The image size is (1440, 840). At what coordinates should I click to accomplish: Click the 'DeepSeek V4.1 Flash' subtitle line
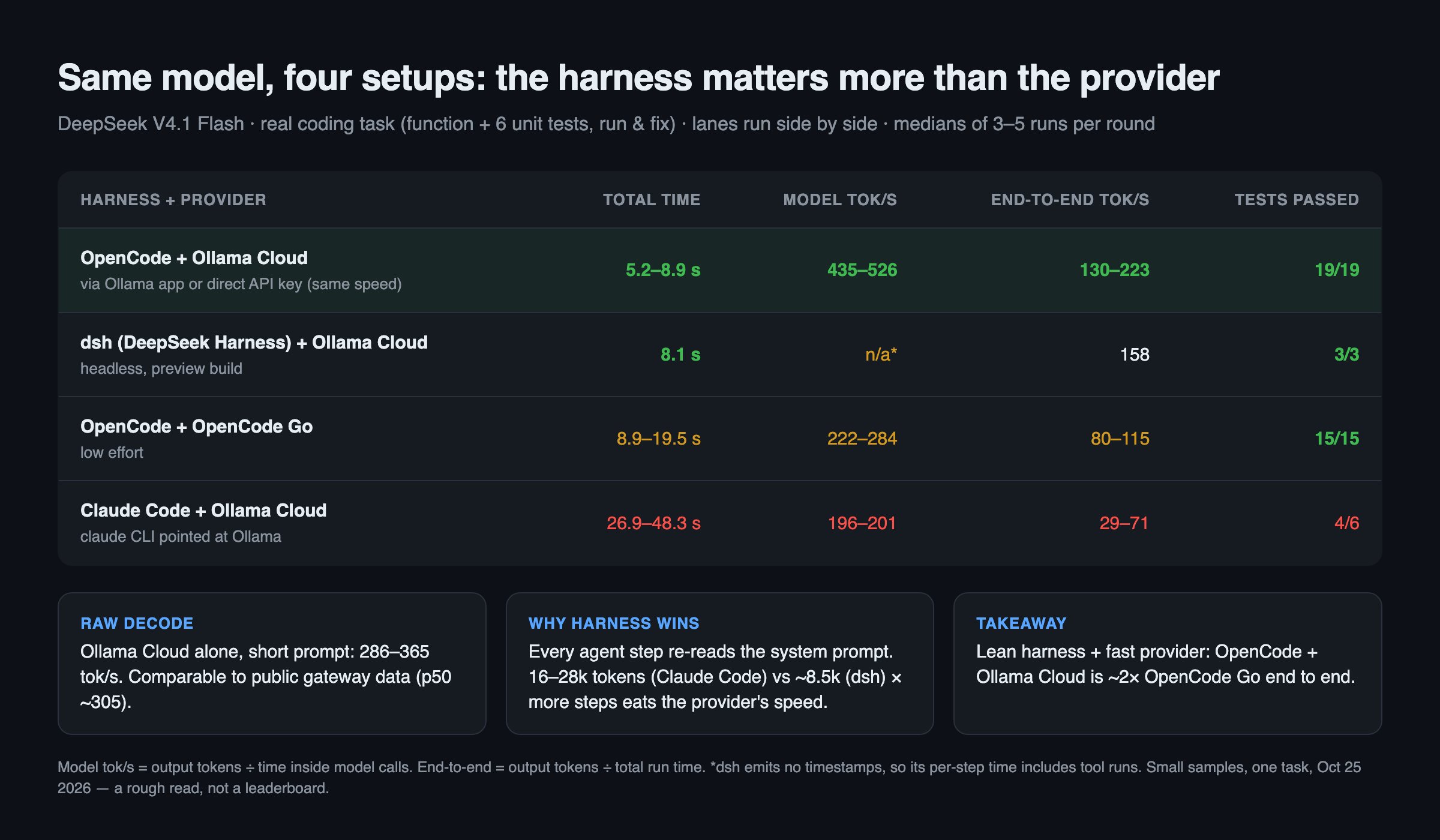pyautogui.click(x=606, y=124)
